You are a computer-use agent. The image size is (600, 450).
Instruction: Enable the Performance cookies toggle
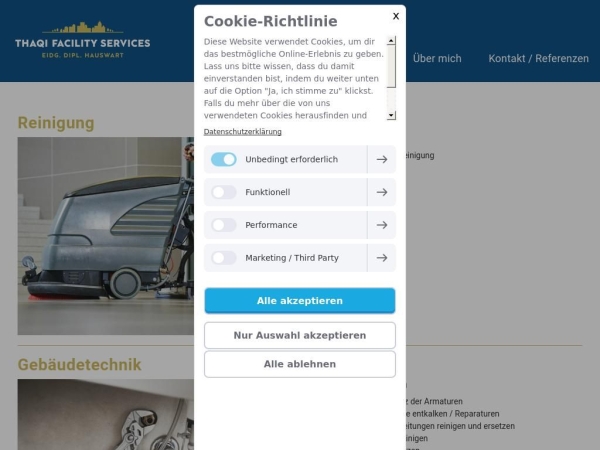pyautogui.click(x=223, y=225)
